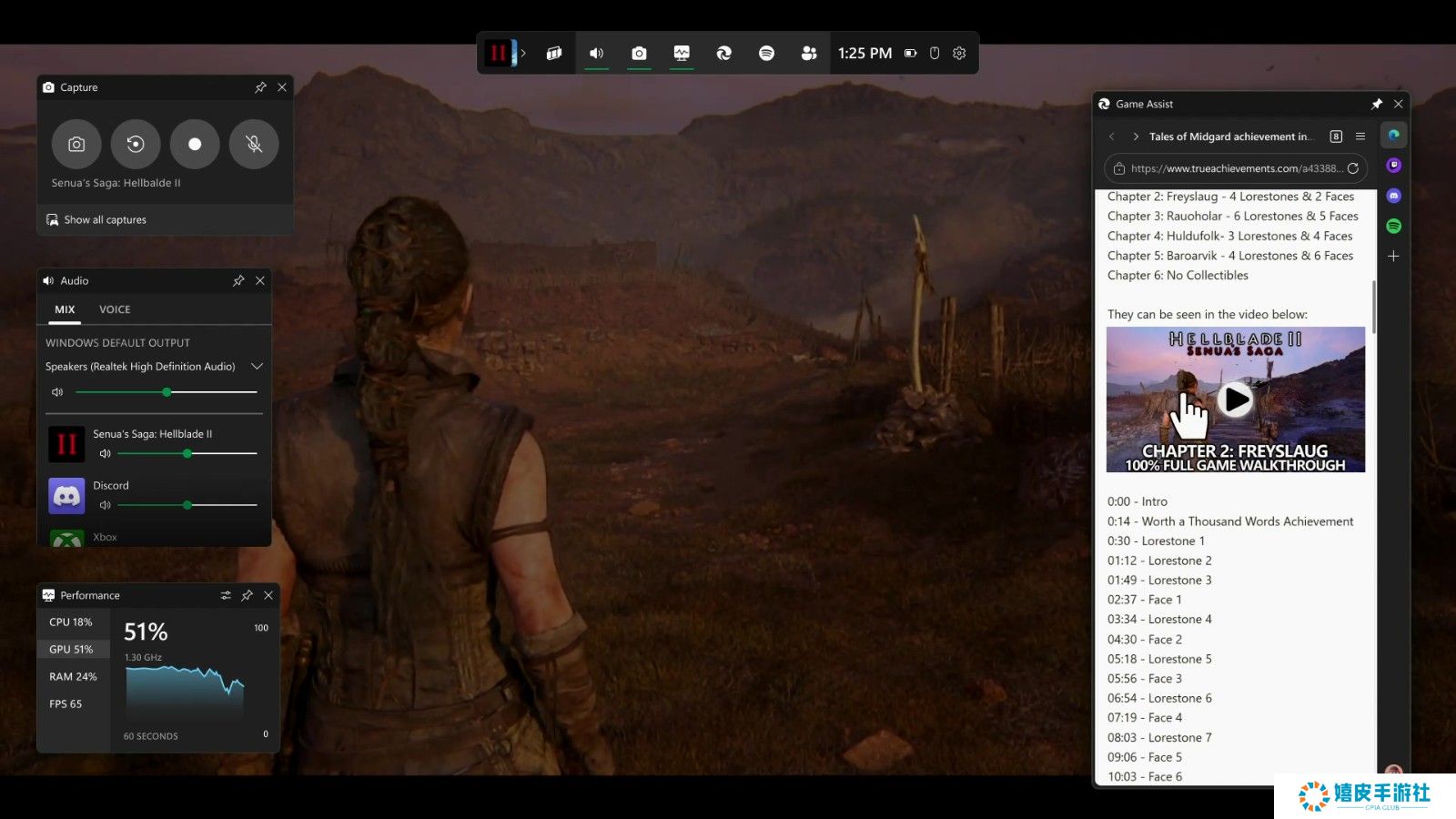Open Performance widget options

click(x=225, y=595)
